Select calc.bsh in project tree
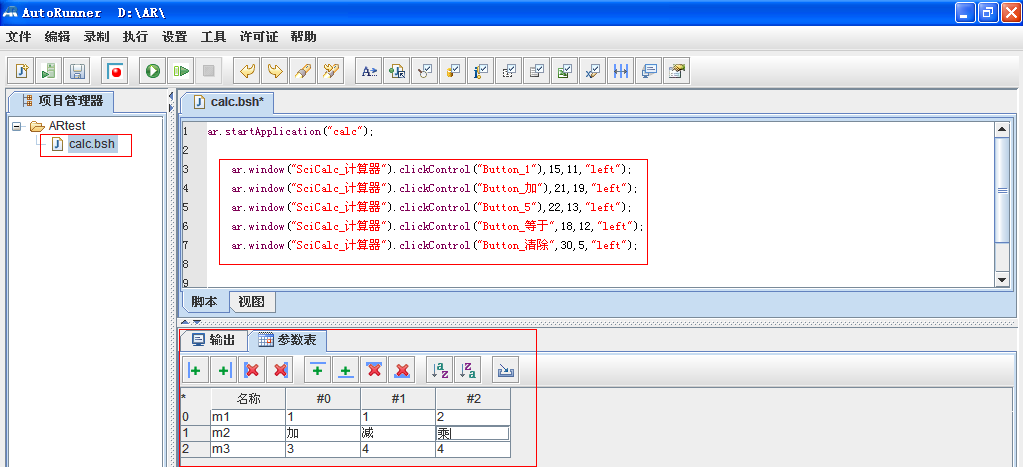The image size is (1023, 467). (x=91, y=145)
